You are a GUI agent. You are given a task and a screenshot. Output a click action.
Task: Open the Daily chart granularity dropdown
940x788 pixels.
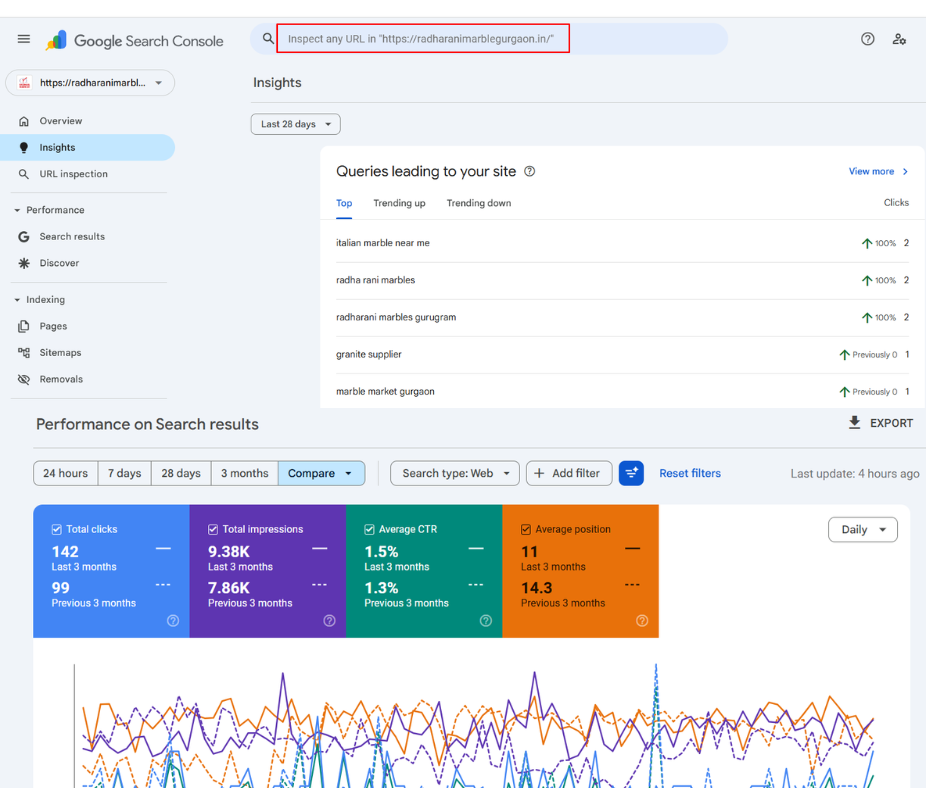point(862,529)
